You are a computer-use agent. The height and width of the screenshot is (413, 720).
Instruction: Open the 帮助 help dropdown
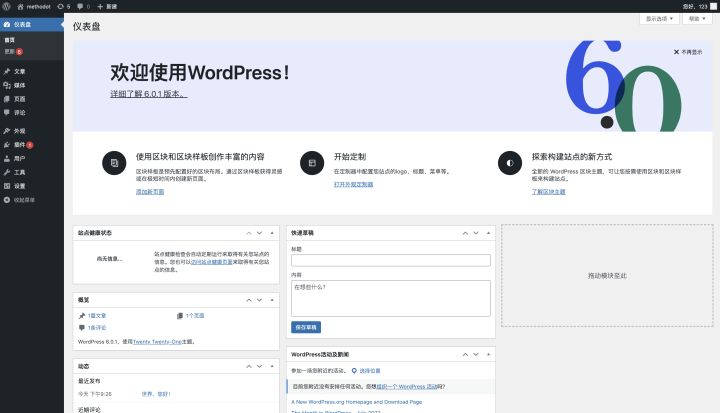click(697, 19)
